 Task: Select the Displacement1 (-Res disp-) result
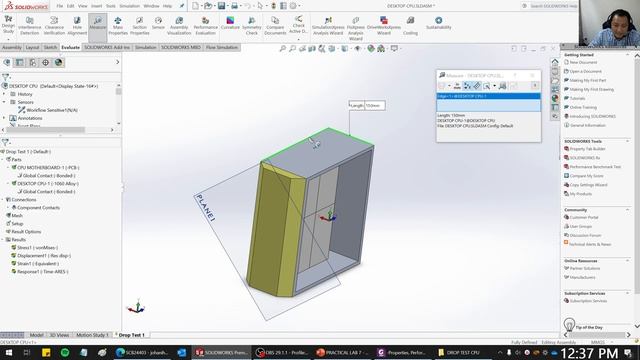point(44,256)
